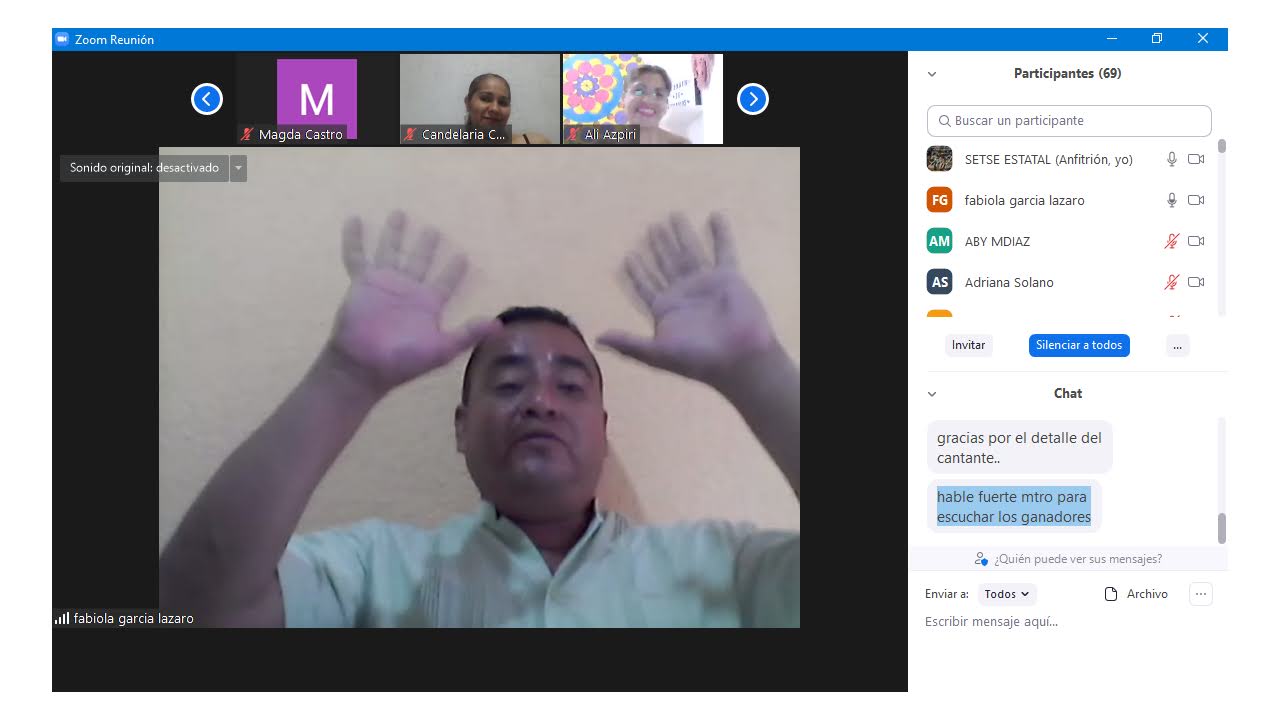Click the Zoom app icon in title bar
The image size is (1280, 720).
click(x=62, y=39)
